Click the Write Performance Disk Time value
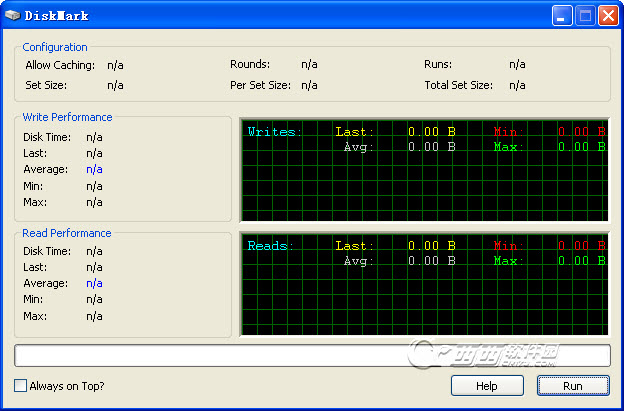The image size is (624, 411). [x=94, y=137]
